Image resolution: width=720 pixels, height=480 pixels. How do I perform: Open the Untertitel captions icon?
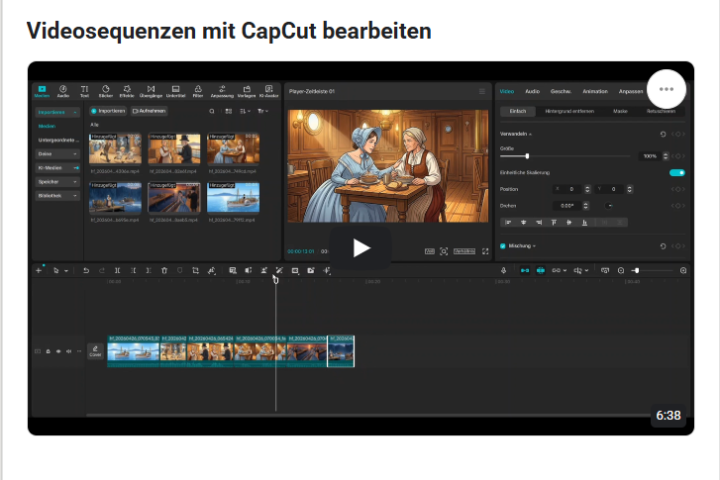[175, 91]
